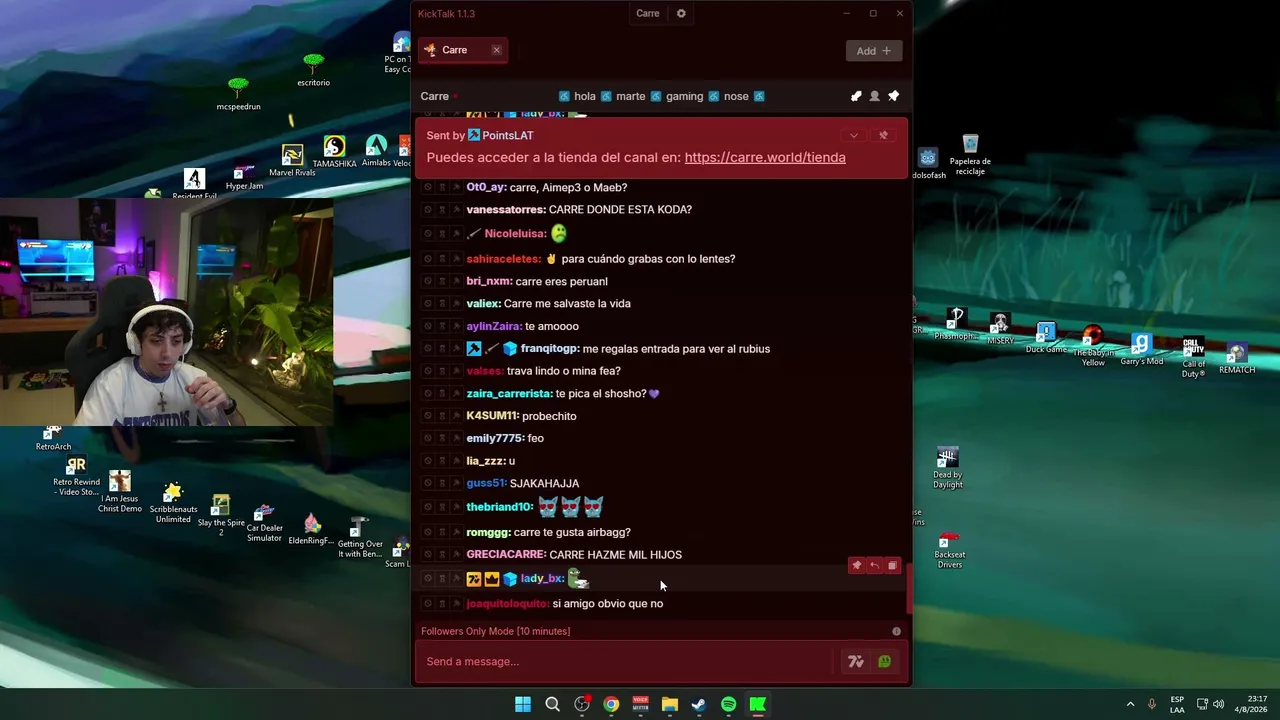Viewport: 1280px width, 720px height.
Task: Focus the Send a message input
Action: pyautogui.click(x=626, y=661)
